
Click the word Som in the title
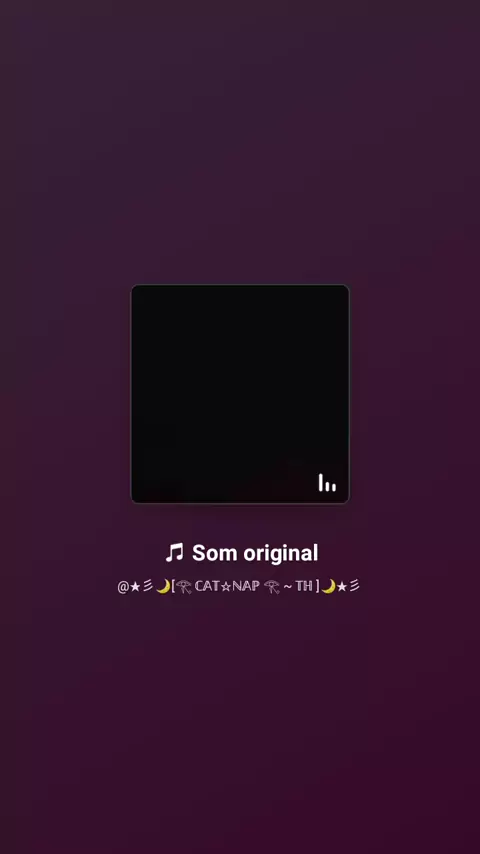pos(215,553)
